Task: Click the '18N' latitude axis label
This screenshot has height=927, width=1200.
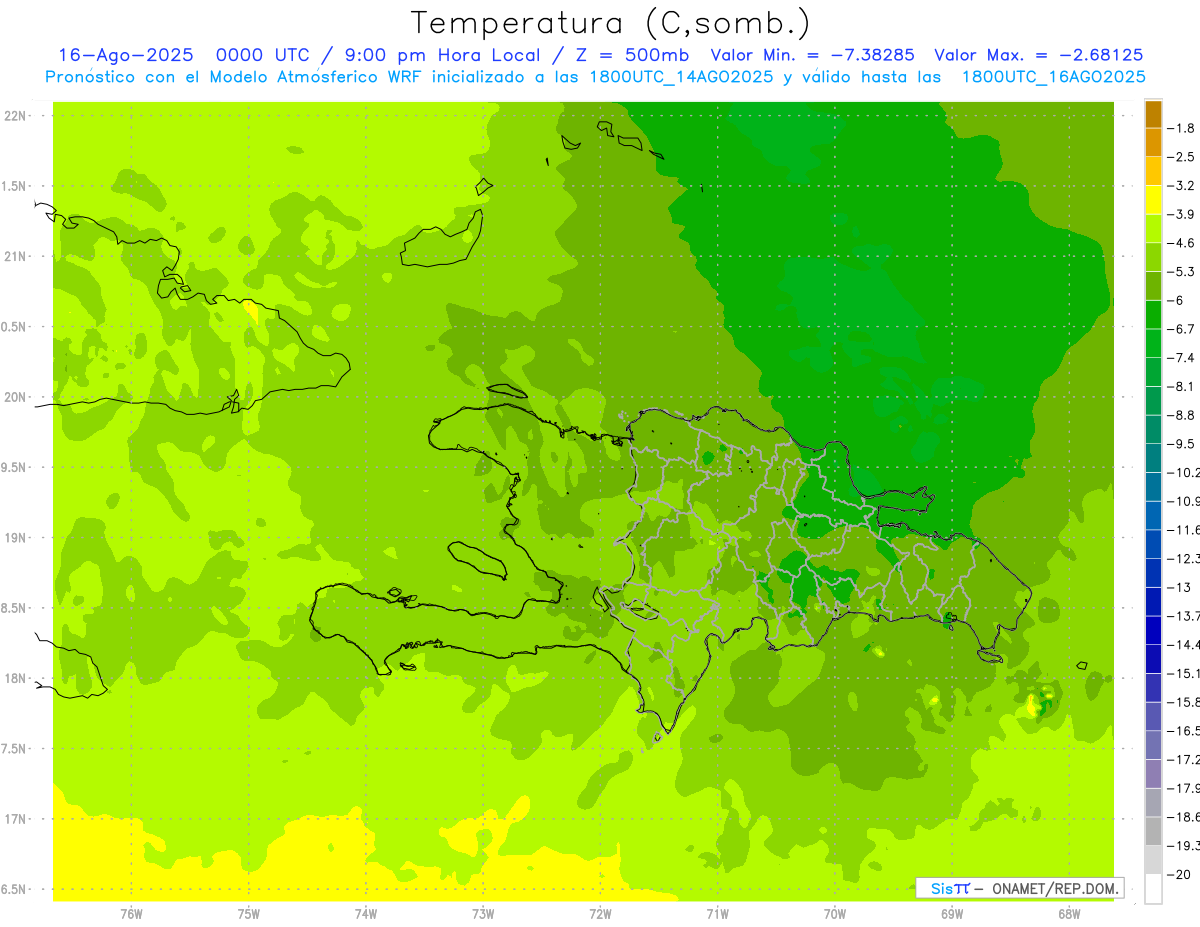Action: (16, 679)
